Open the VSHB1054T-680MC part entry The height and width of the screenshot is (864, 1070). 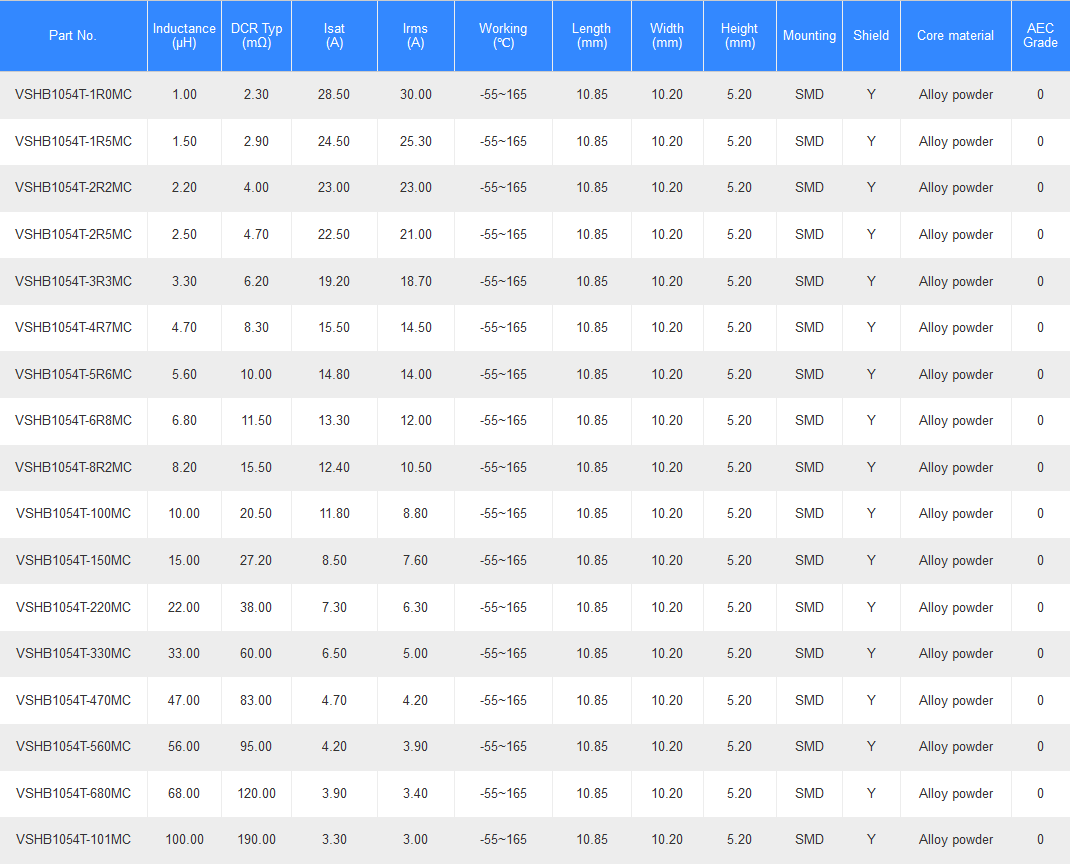pos(73,793)
